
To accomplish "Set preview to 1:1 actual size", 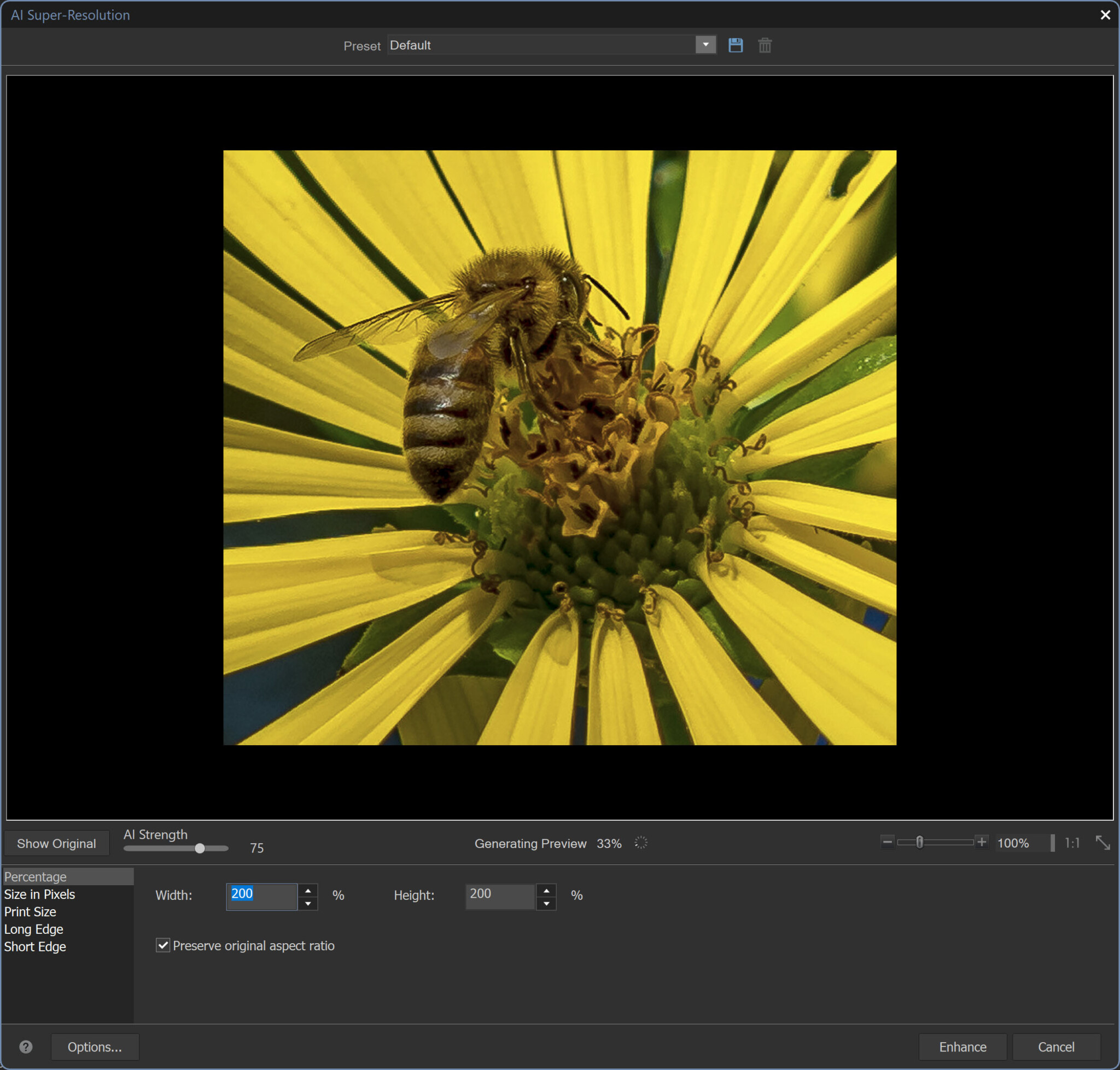I will click(1072, 843).
